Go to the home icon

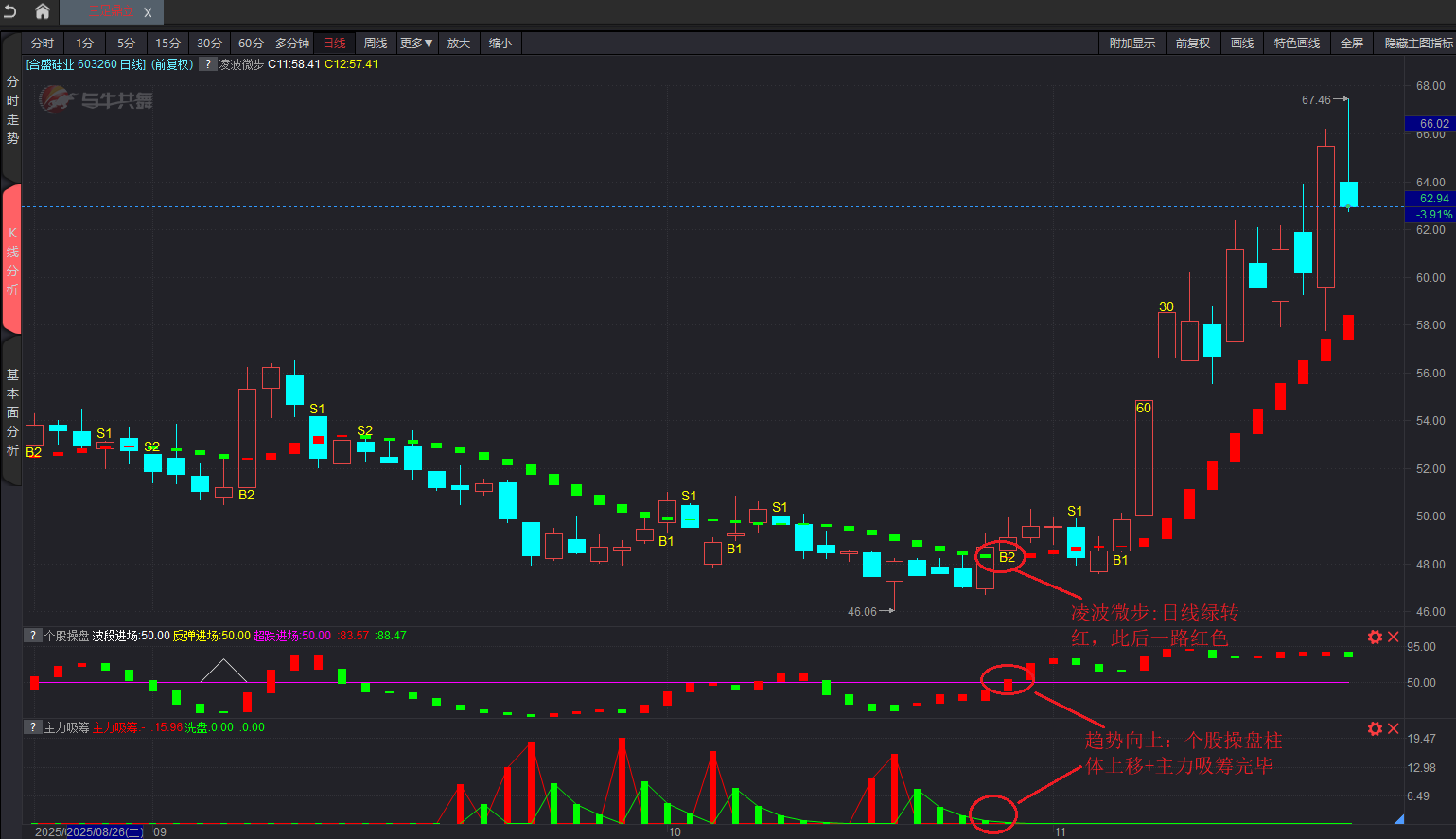[43, 11]
